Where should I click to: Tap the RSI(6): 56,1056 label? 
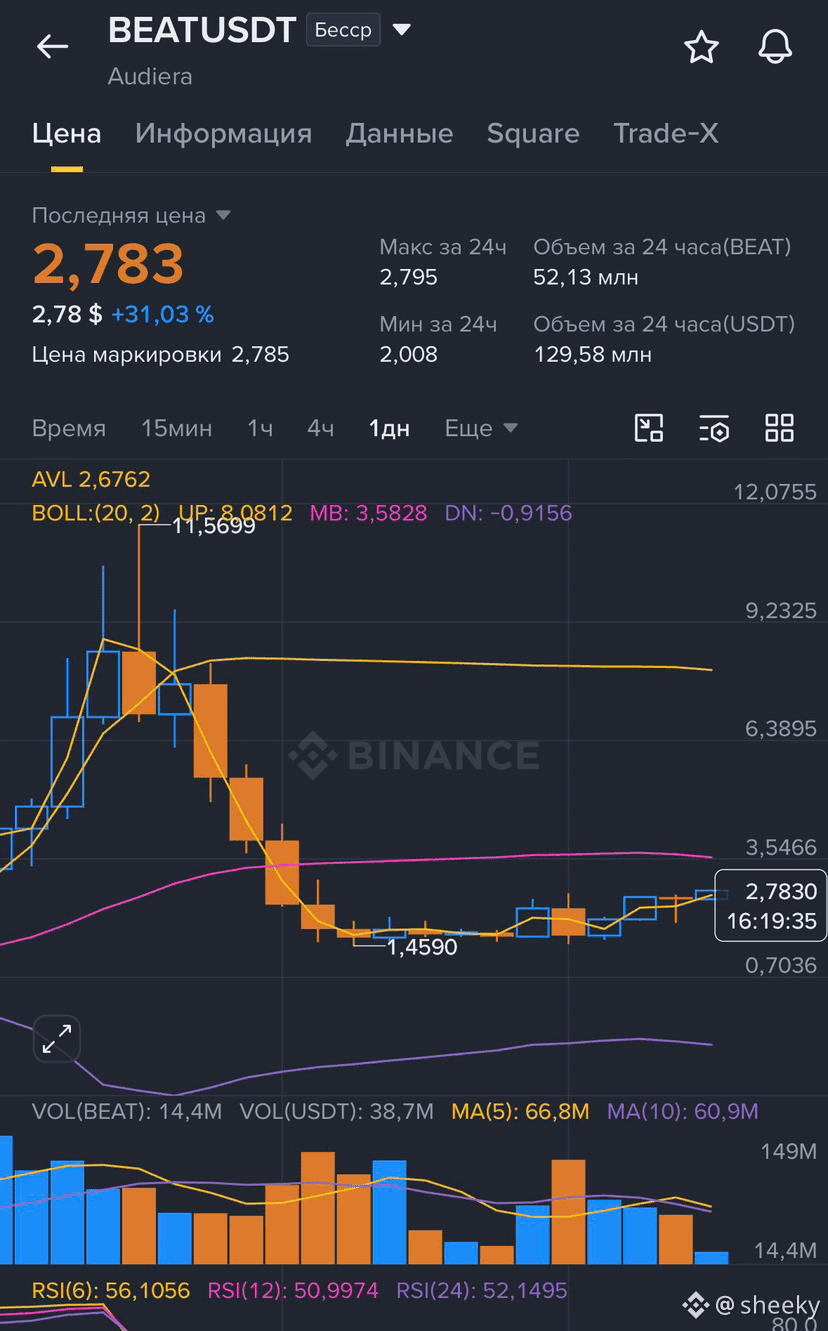tap(111, 1291)
